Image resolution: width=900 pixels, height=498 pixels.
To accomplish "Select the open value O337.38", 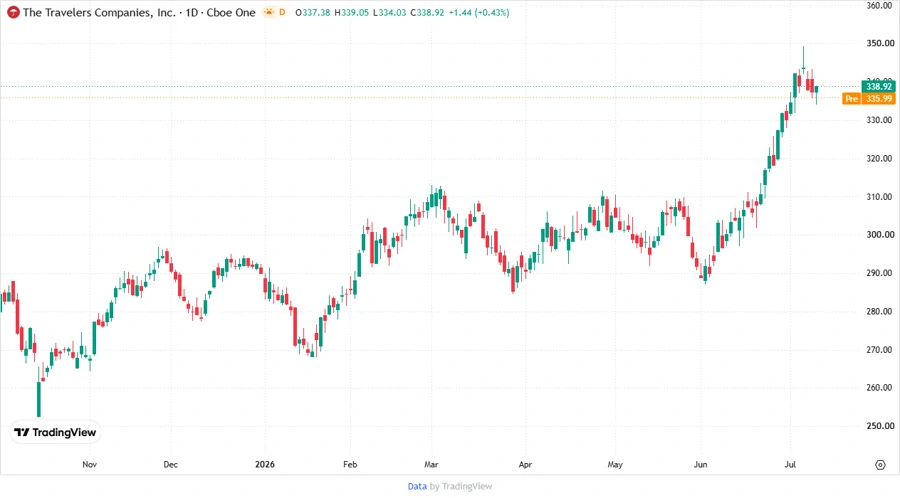I will point(313,12).
